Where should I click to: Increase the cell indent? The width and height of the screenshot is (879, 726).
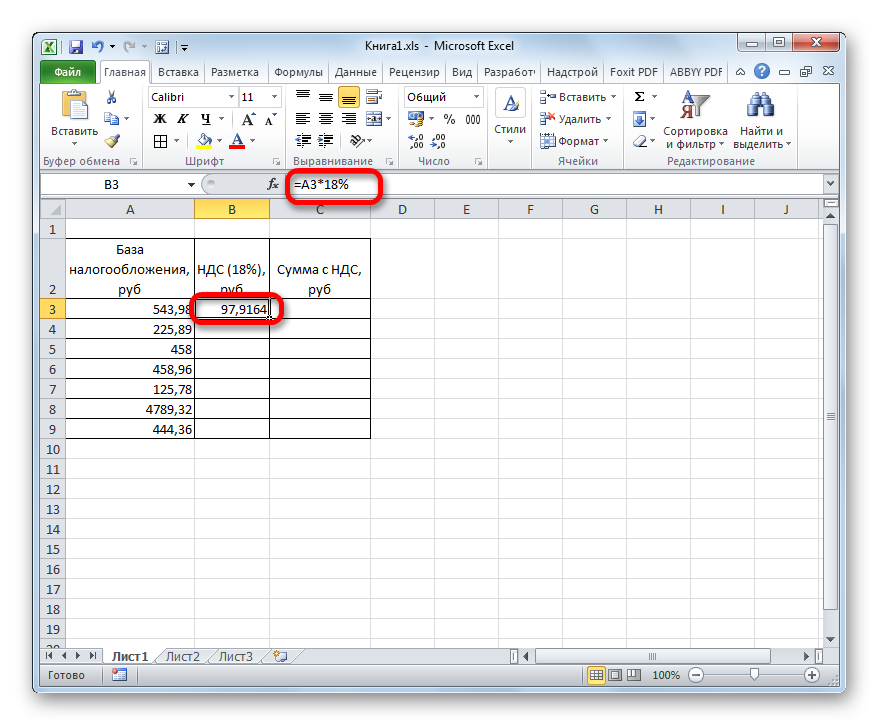click(326, 141)
